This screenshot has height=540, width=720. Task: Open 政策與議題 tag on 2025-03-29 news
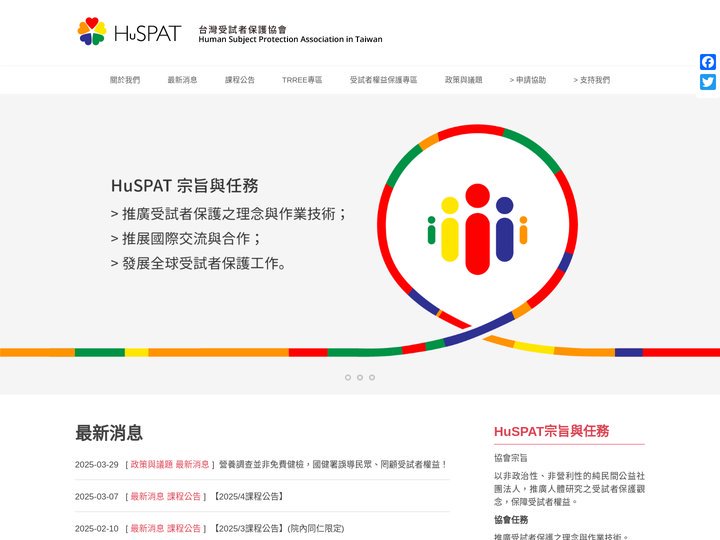tap(152, 464)
